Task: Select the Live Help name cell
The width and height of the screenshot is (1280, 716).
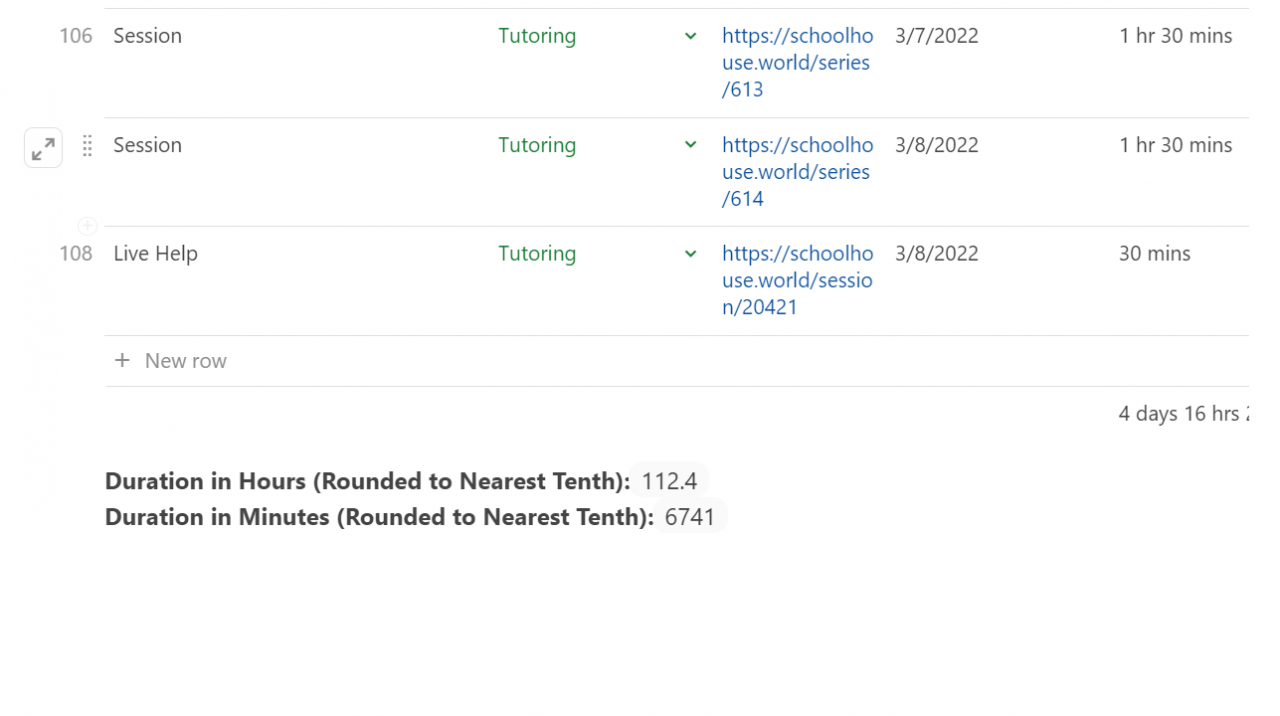Action: pyautogui.click(x=156, y=254)
